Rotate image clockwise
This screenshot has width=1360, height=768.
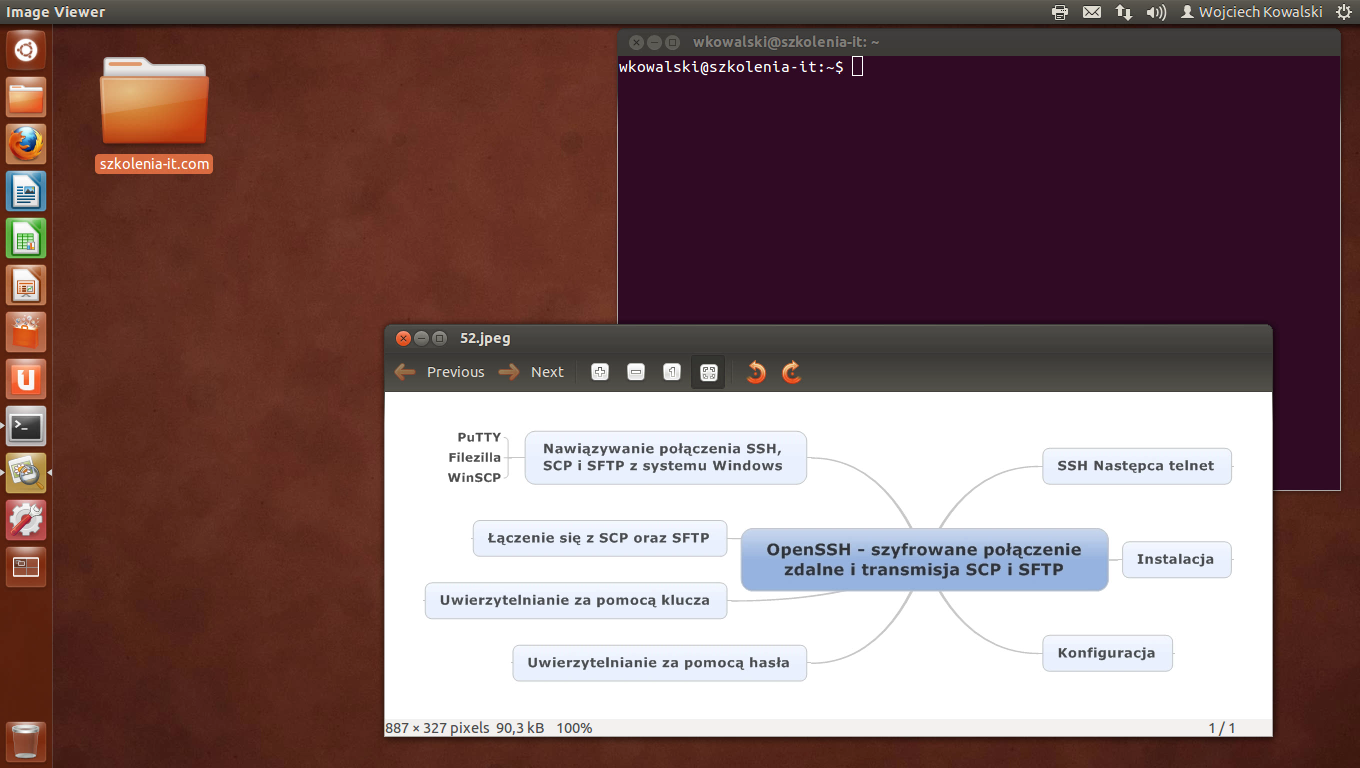(791, 372)
